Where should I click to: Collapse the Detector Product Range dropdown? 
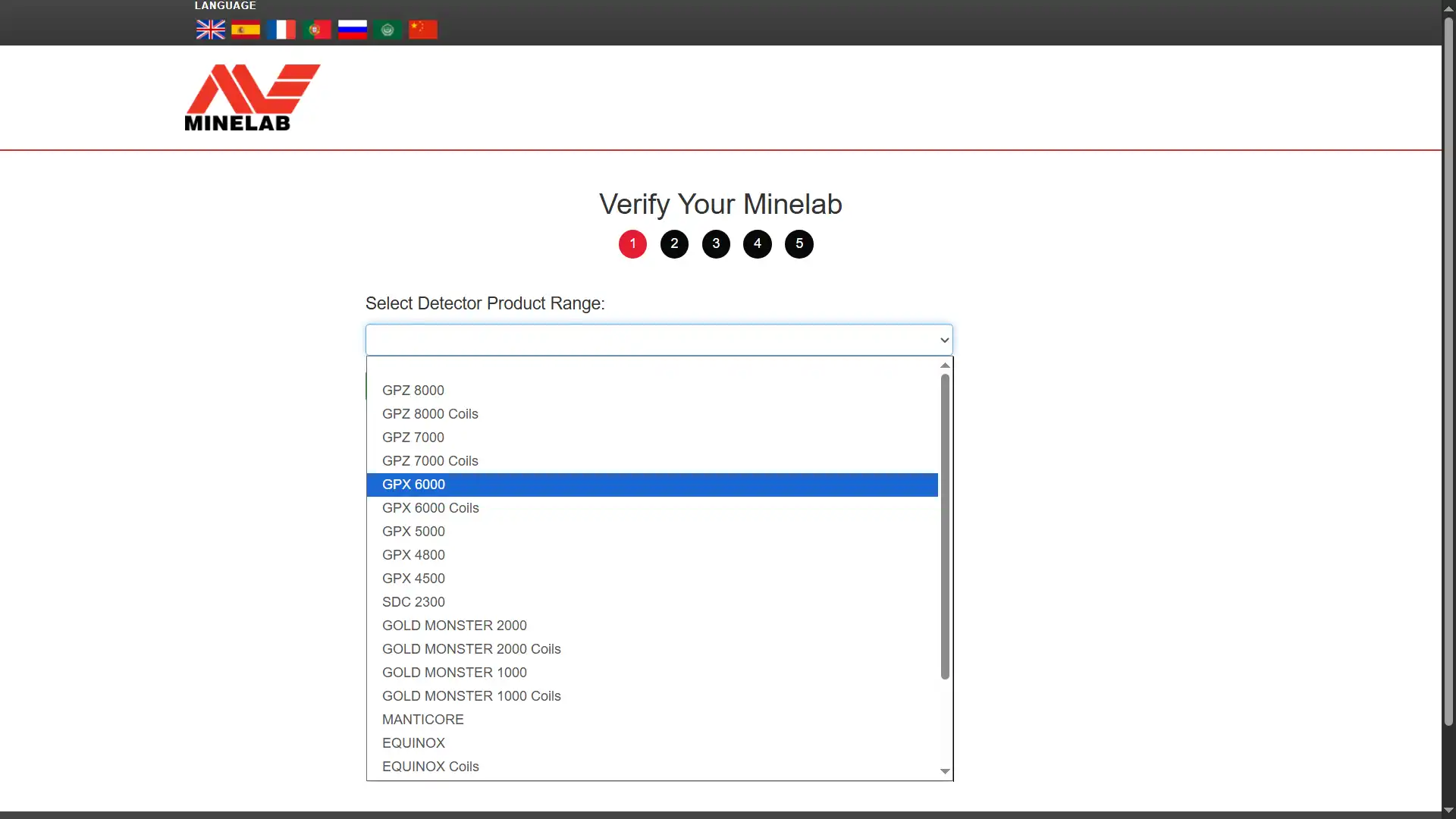tap(659, 340)
